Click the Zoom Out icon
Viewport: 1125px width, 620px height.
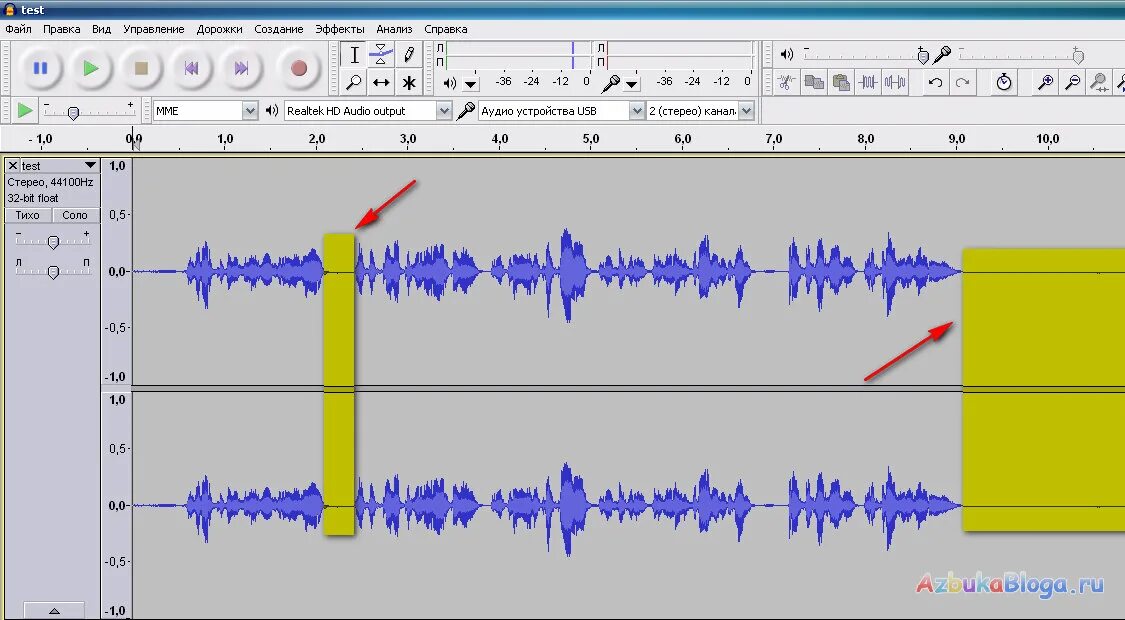1073,83
